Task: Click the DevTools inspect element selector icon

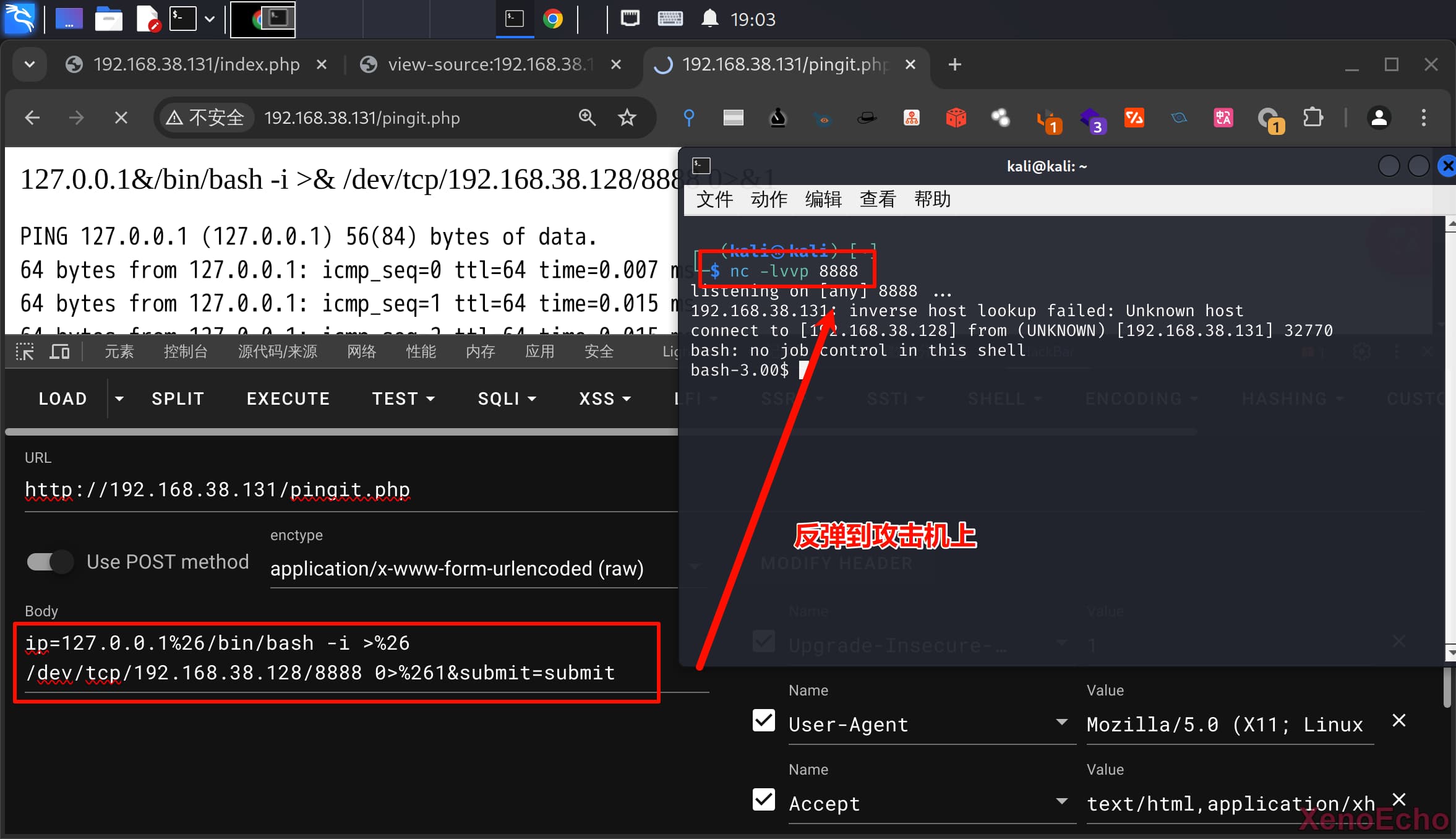Action: click(25, 352)
